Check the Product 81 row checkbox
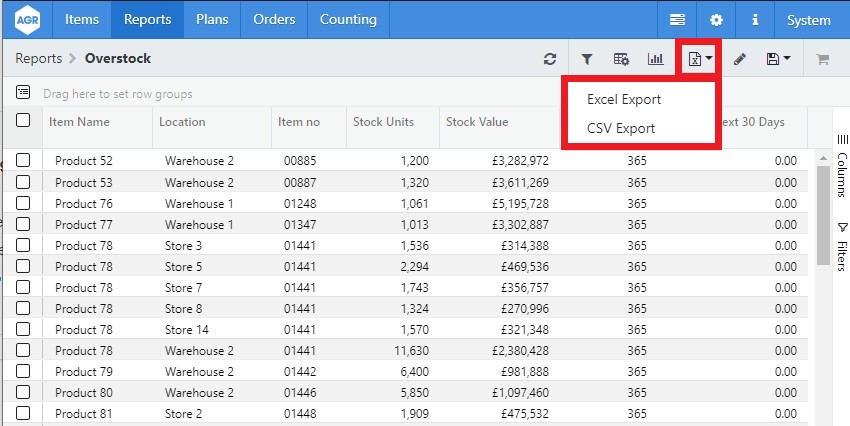 pos(23,414)
